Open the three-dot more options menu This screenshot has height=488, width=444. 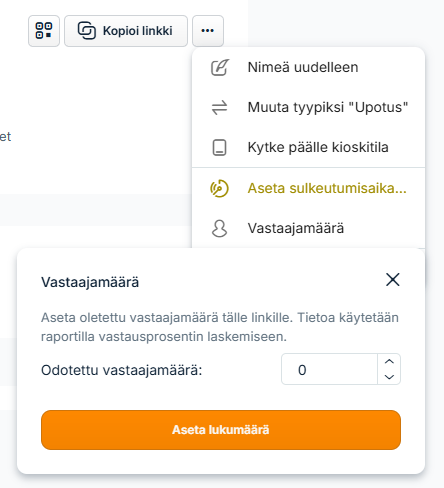208,31
